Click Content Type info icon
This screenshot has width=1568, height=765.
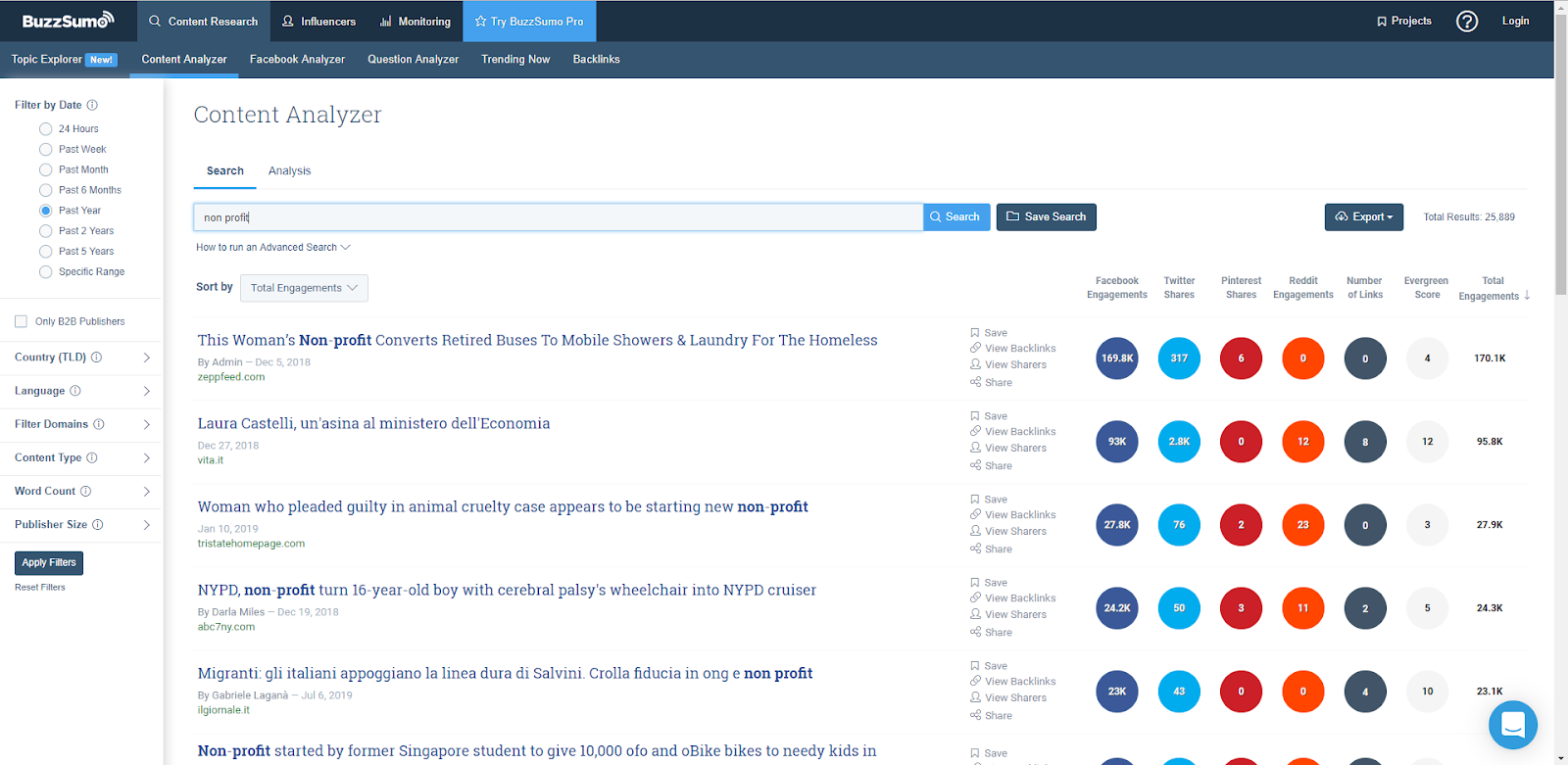92,457
